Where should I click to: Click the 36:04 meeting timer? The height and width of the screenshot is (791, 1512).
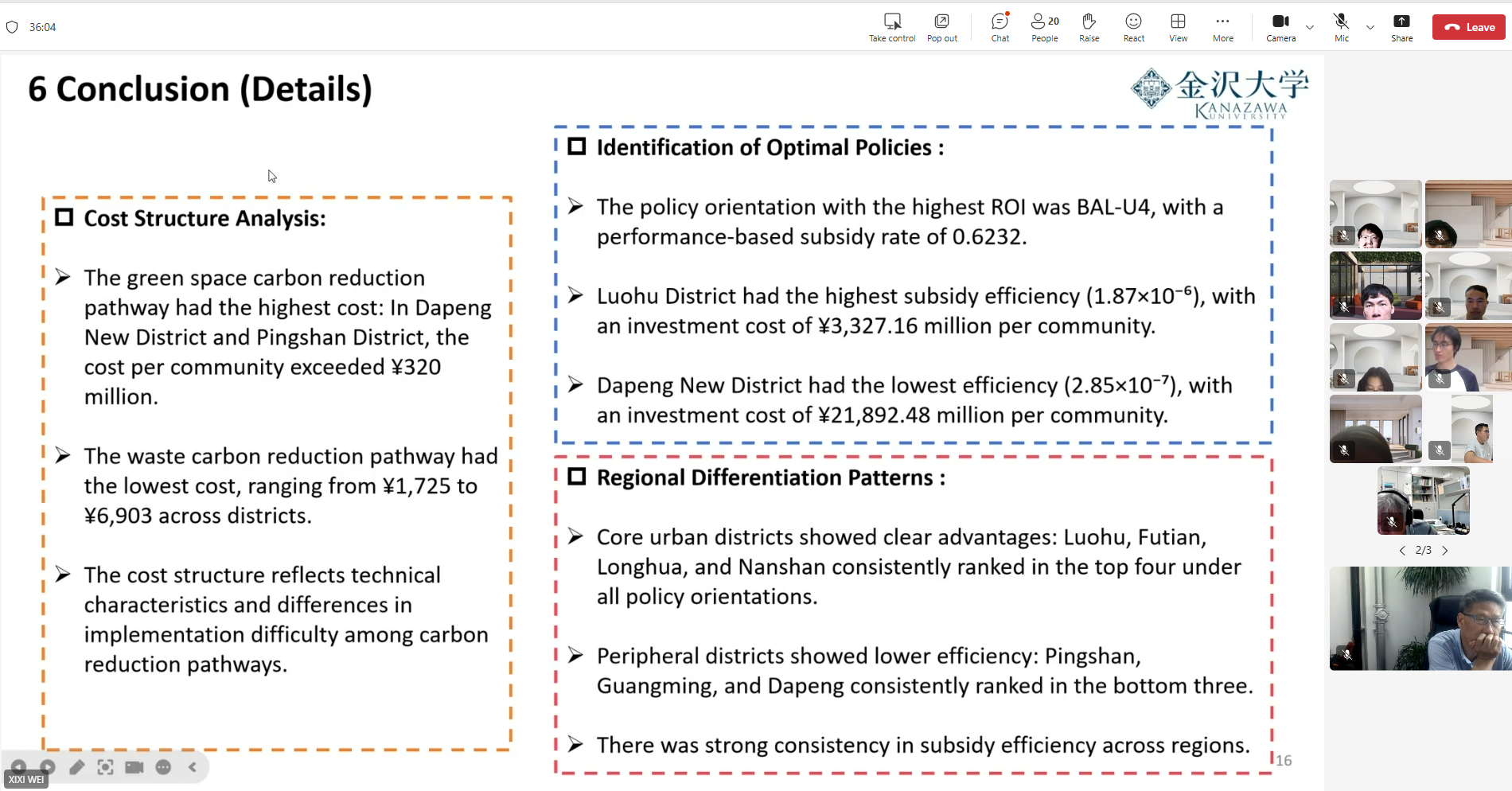pyautogui.click(x=43, y=27)
